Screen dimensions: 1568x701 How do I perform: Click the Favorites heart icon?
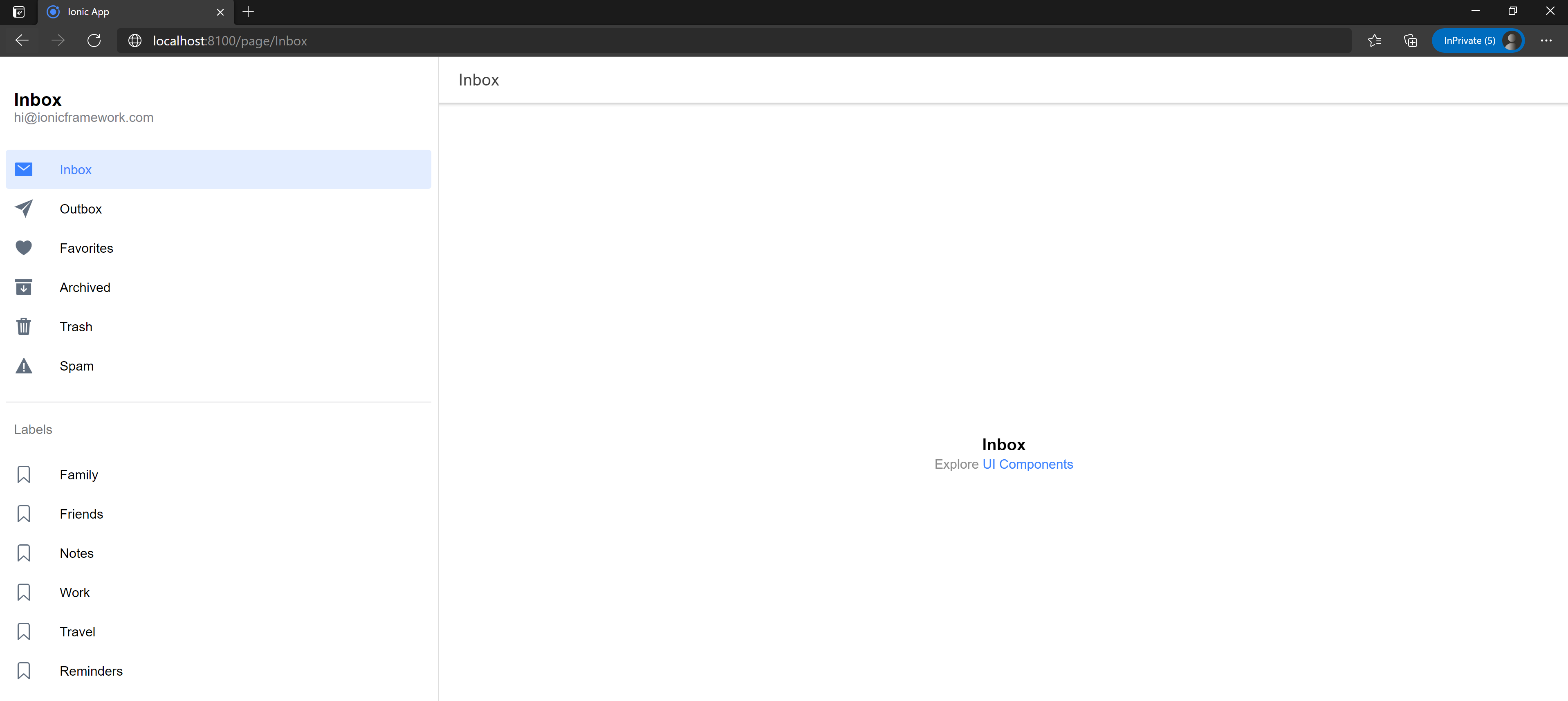click(24, 248)
